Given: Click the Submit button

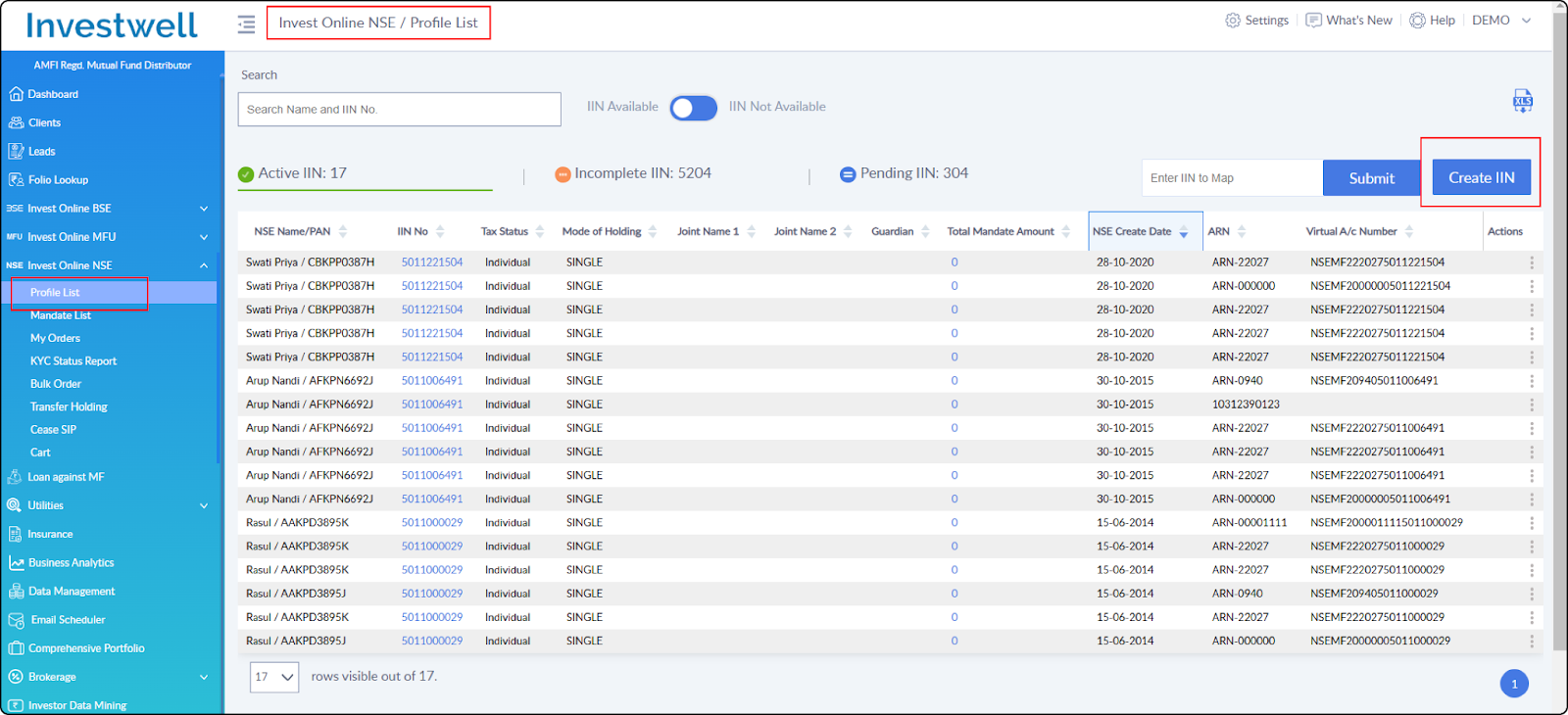Looking at the screenshot, I should [1371, 178].
